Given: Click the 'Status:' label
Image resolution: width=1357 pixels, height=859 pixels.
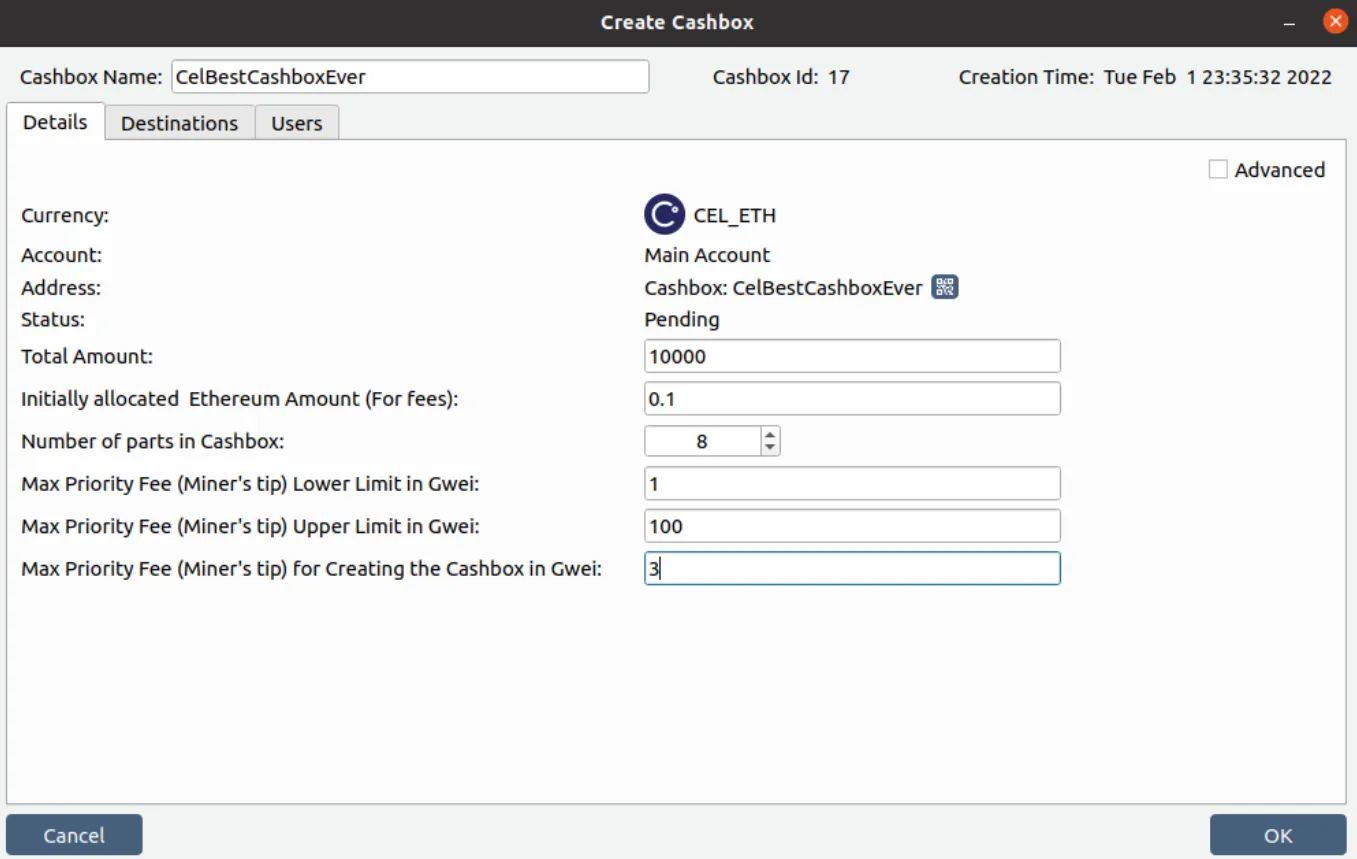Looking at the screenshot, I should coord(53,320).
